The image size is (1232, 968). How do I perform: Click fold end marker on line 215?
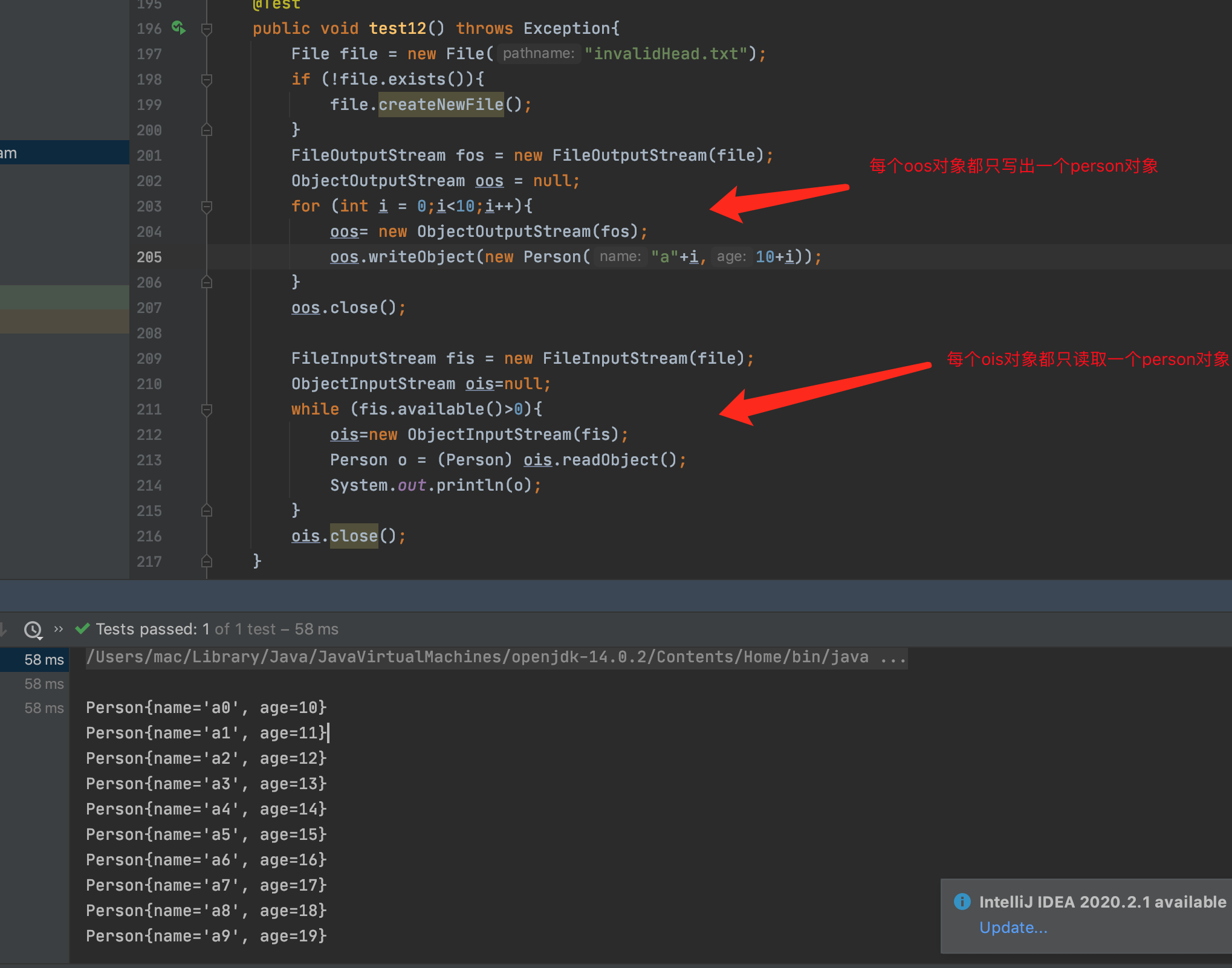[206, 511]
